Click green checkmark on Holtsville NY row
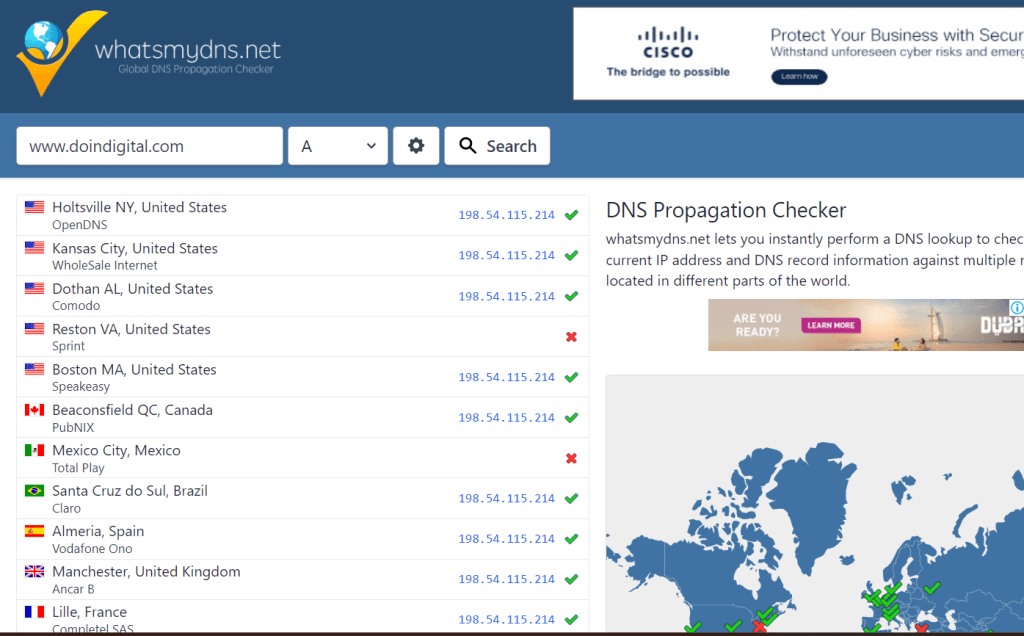The width and height of the screenshot is (1024, 636). pyautogui.click(x=571, y=215)
